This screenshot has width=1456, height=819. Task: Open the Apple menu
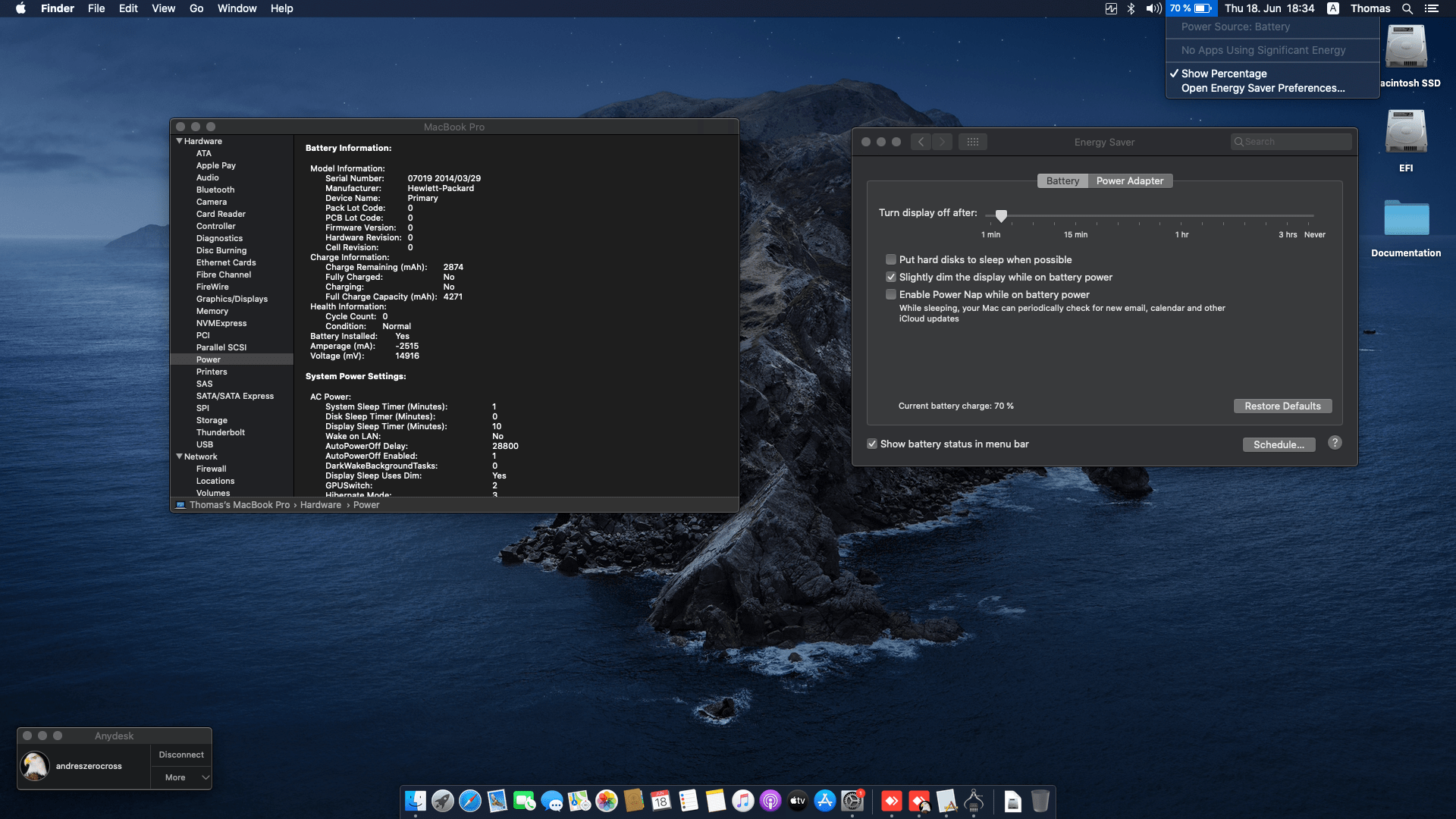[x=20, y=8]
